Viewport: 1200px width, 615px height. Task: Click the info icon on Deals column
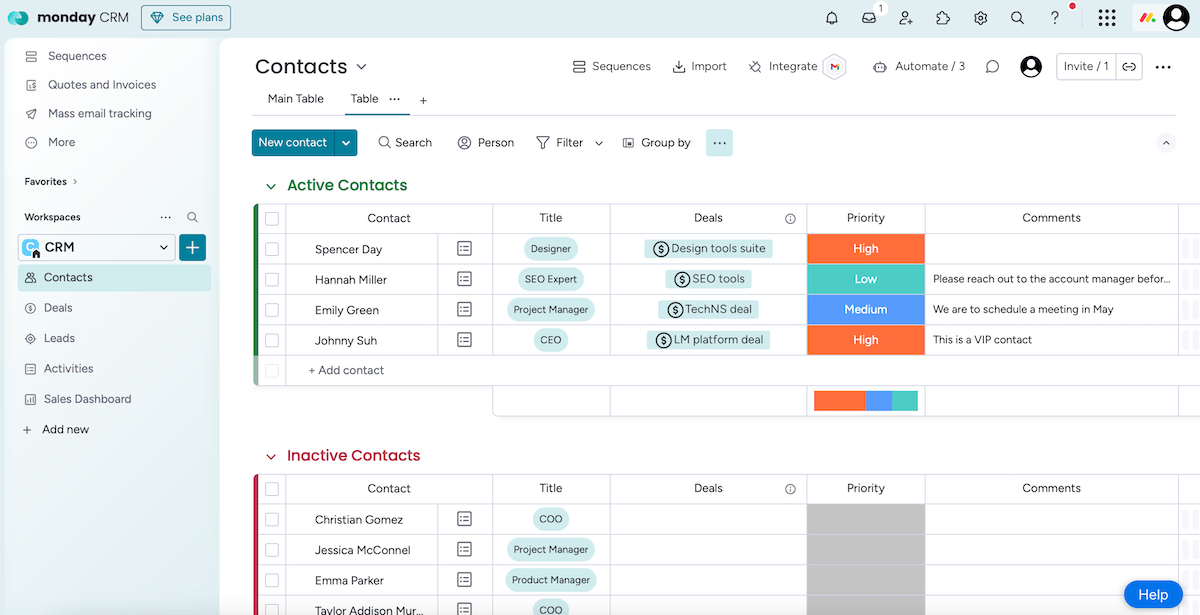[791, 217]
